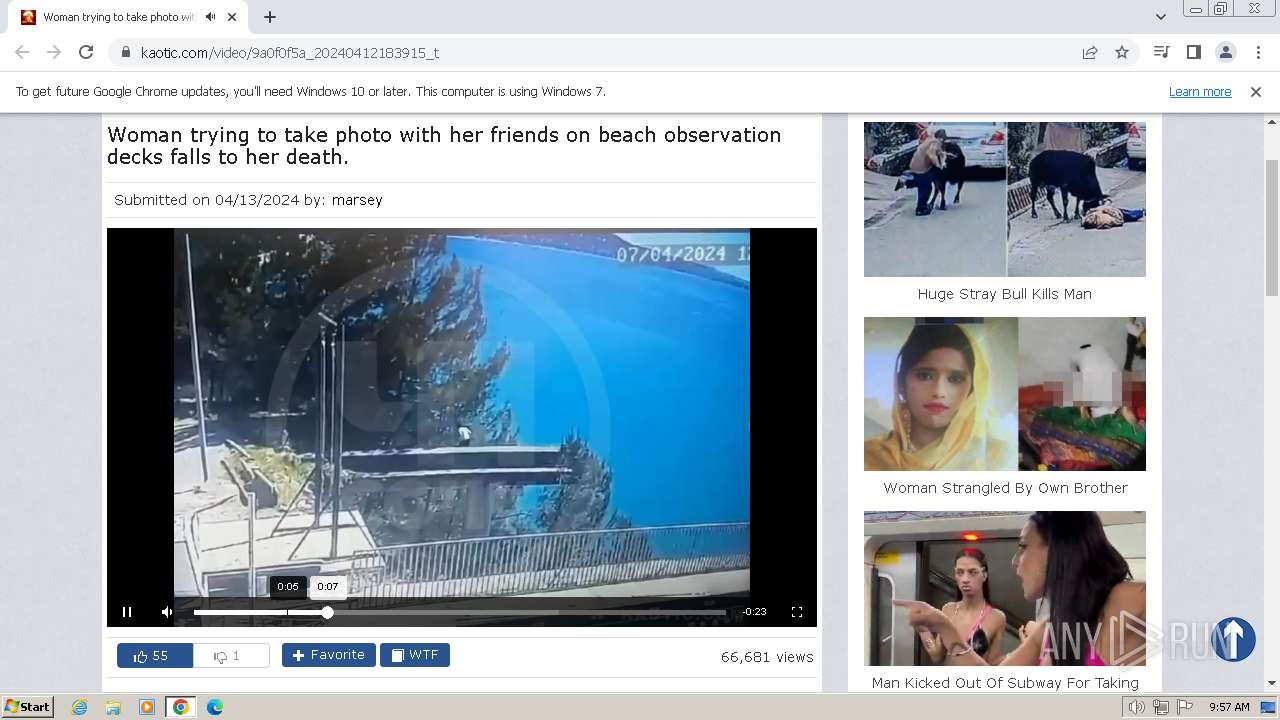Open Windows Media Player from taskbar

[x=147, y=707]
